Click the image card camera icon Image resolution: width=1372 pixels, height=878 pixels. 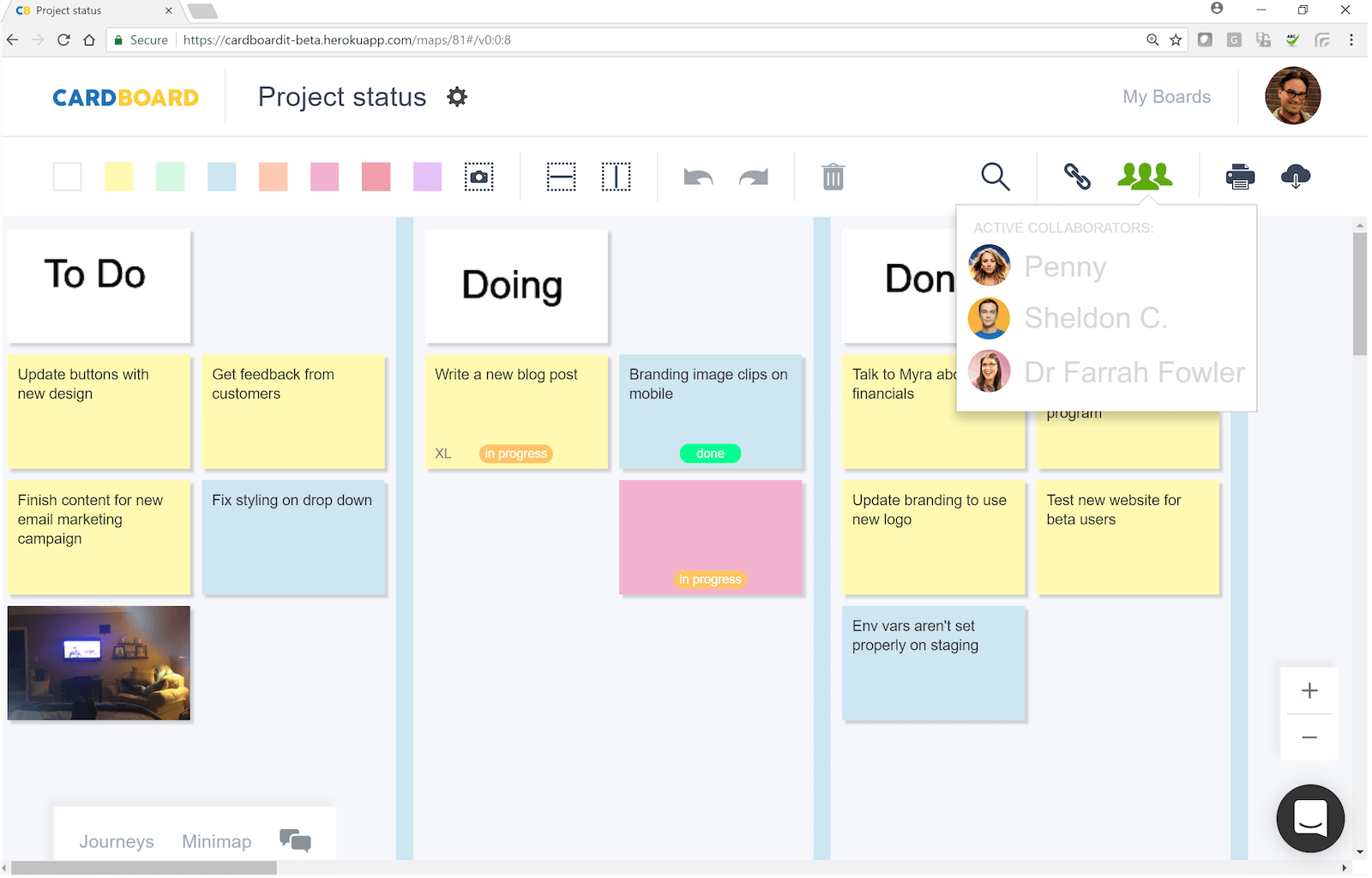pos(479,177)
